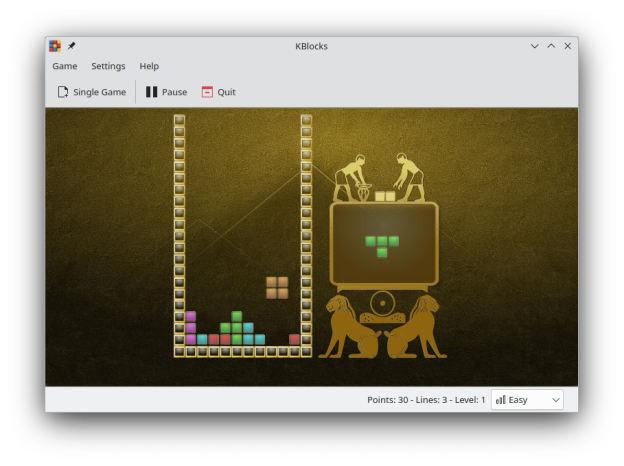Close the KBlocks window
The image size is (624, 466).
pos(568,46)
